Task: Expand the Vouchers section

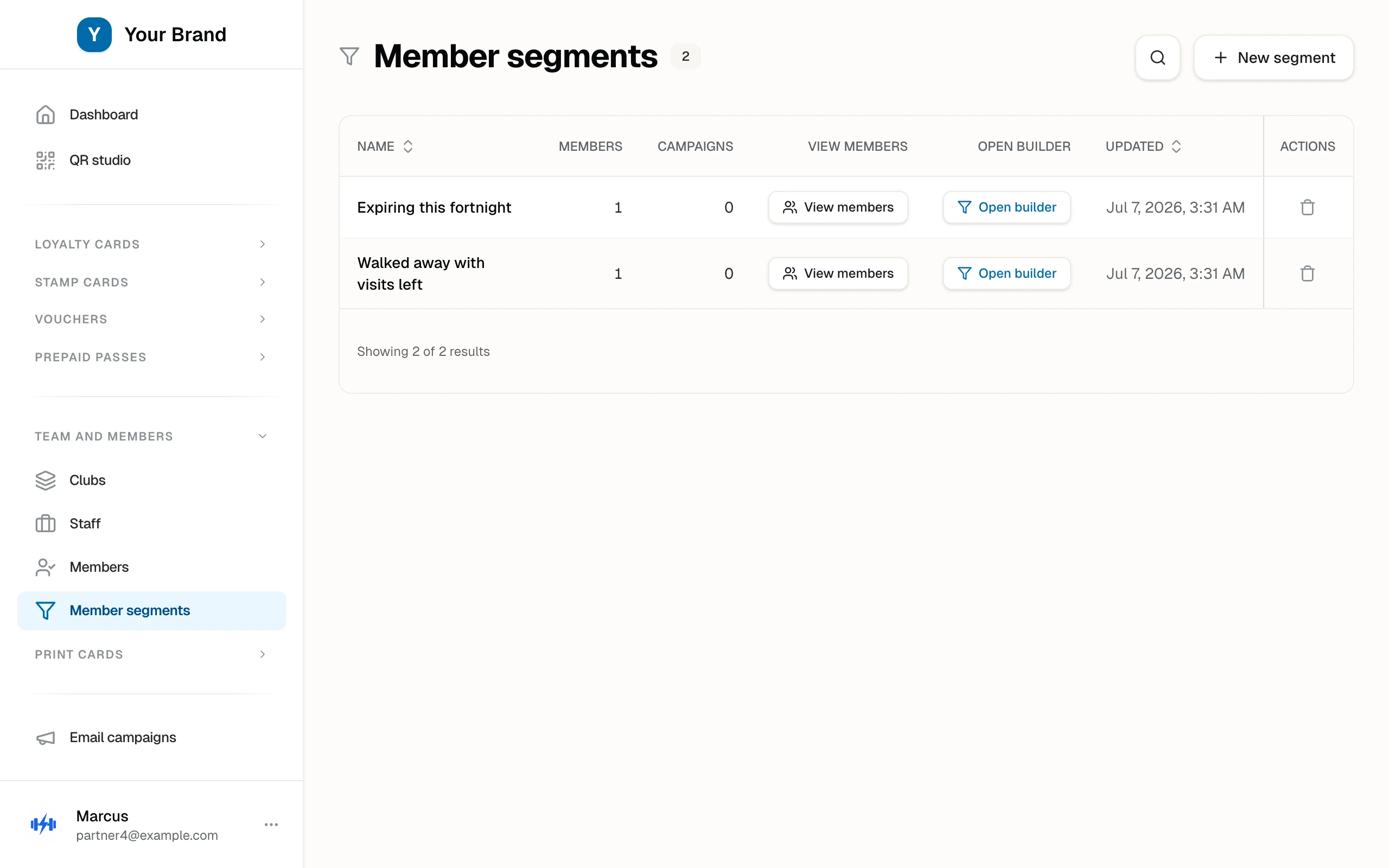Action: tap(151, 318)
